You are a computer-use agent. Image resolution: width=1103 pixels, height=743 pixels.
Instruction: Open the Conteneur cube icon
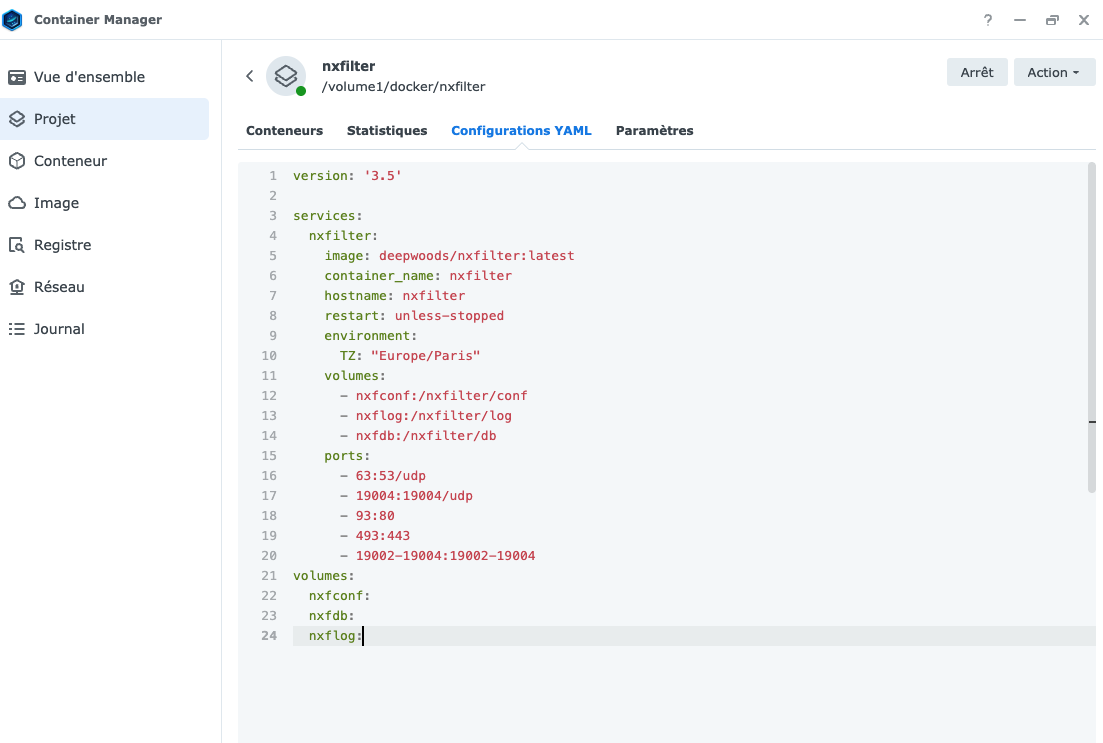click(17, 161)
